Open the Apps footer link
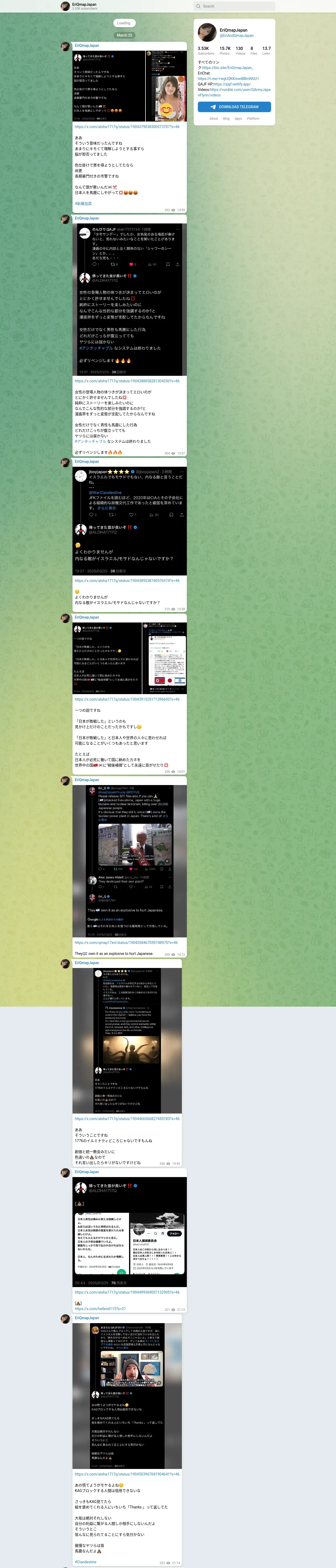336x1568 pixels. (x=238, y=119)
